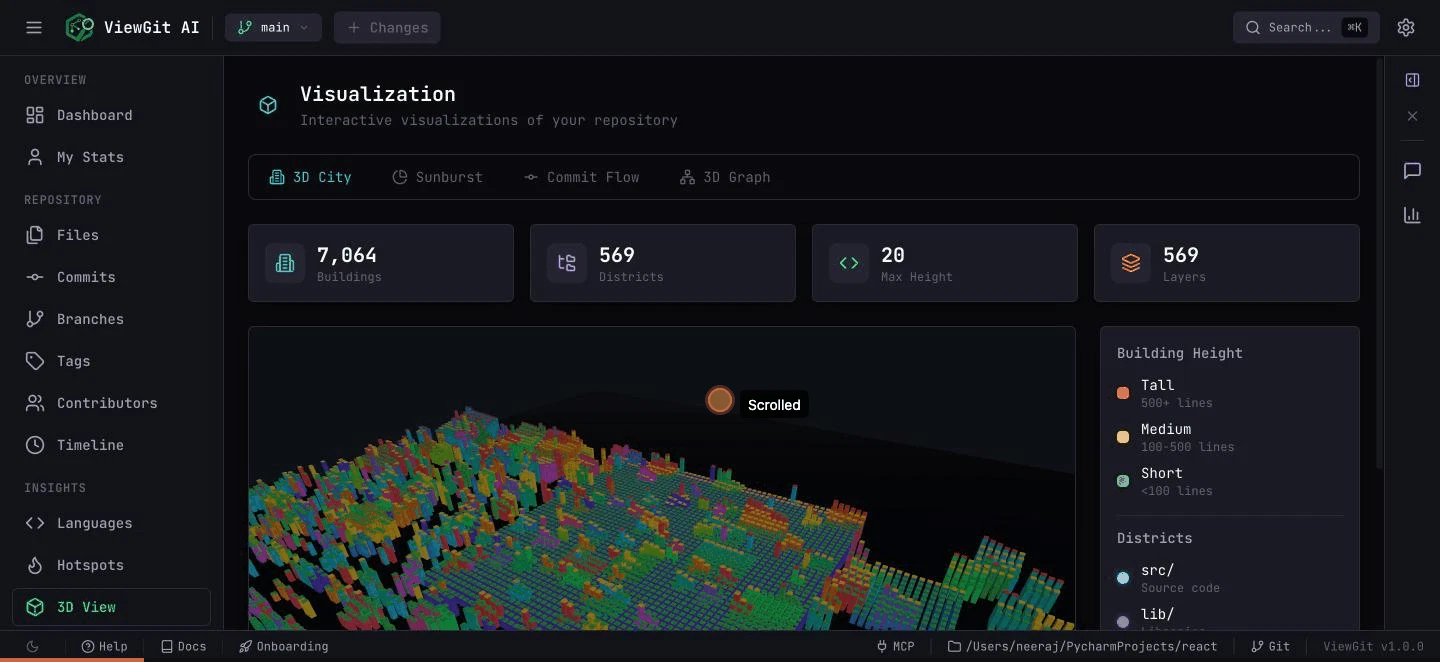
Task: Go to My Stats
Action: coord(111,157)
